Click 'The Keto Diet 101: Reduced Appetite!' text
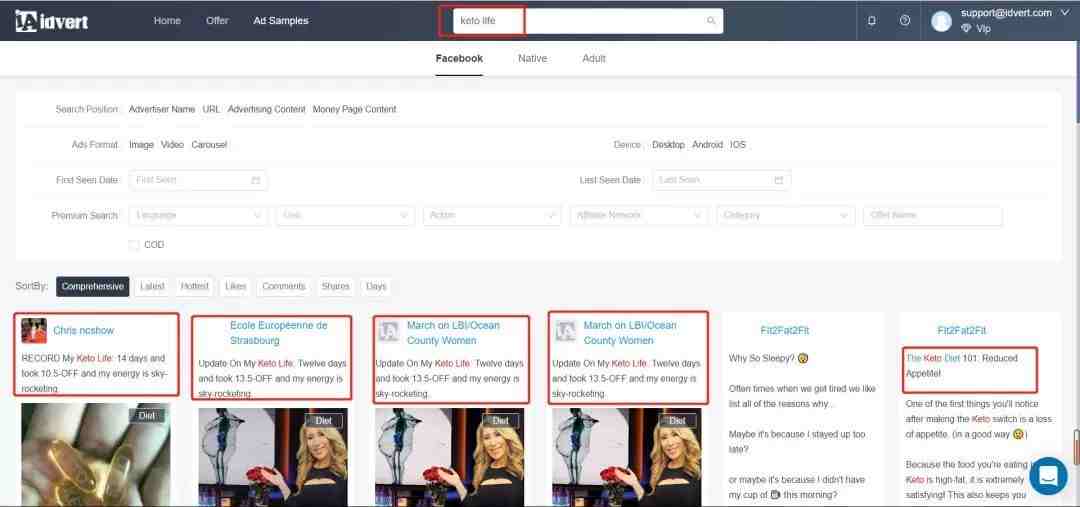1080x507 pixels. (x=962, y=366)
